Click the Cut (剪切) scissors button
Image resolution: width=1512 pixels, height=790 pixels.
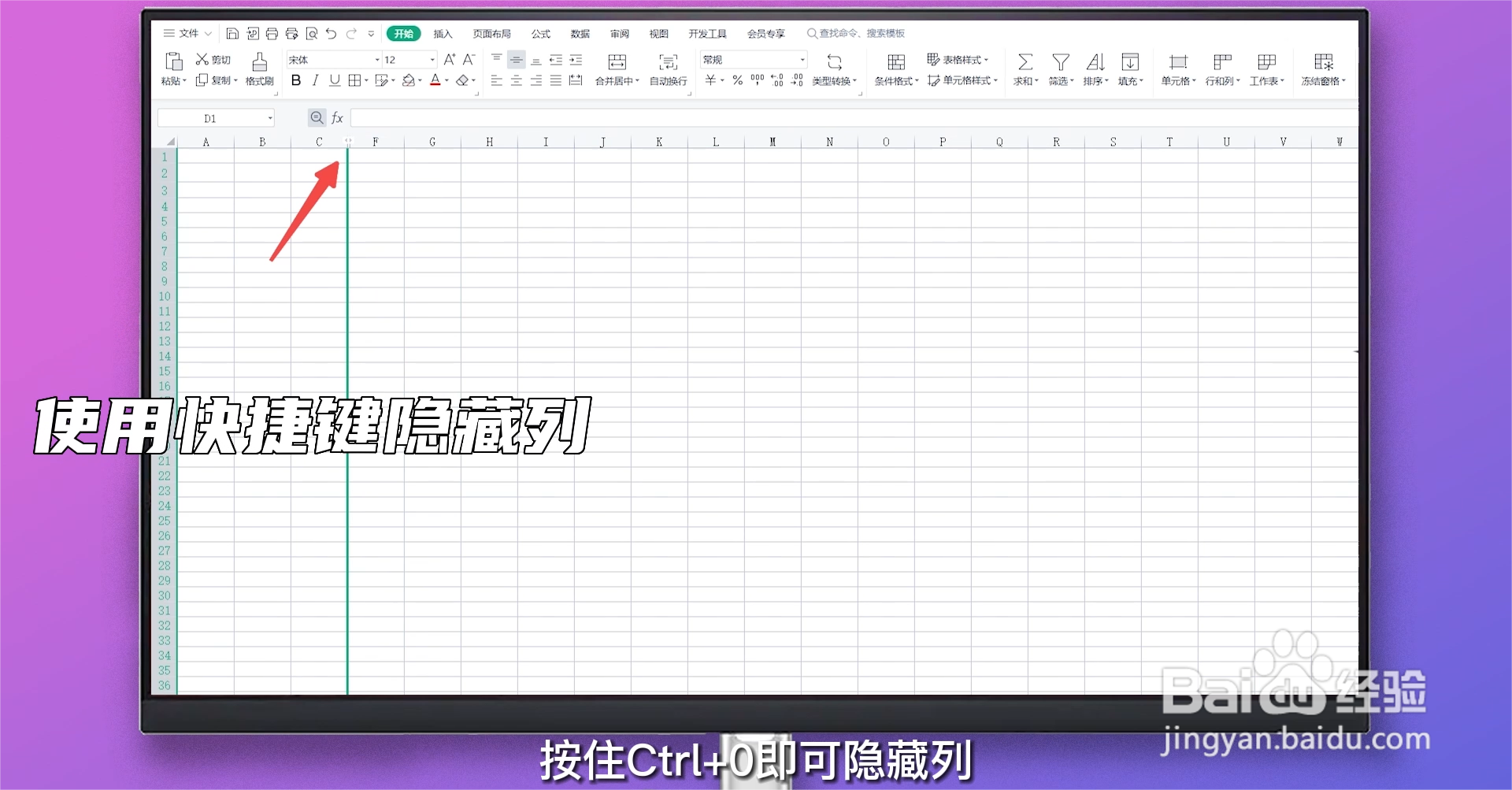pyautogui.click(x=213, y=60)
